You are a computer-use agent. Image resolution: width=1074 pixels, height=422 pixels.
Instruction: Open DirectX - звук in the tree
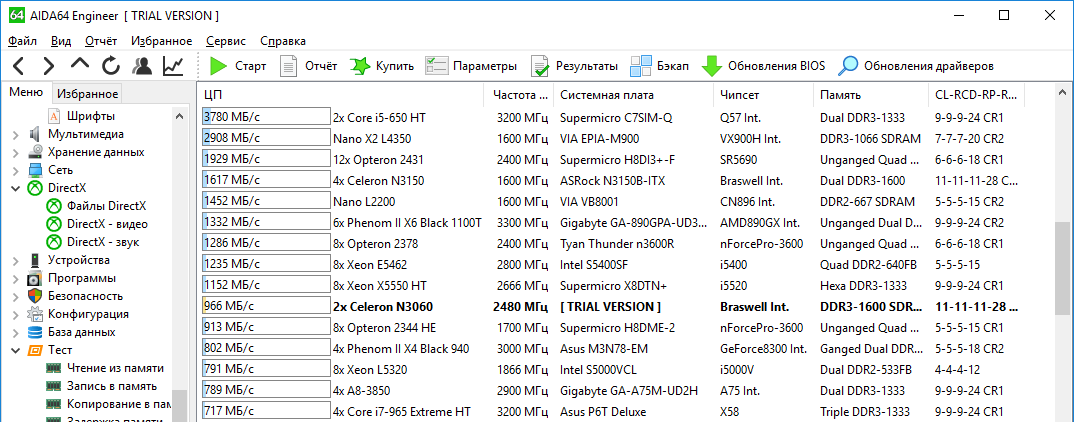coord(103,241)
